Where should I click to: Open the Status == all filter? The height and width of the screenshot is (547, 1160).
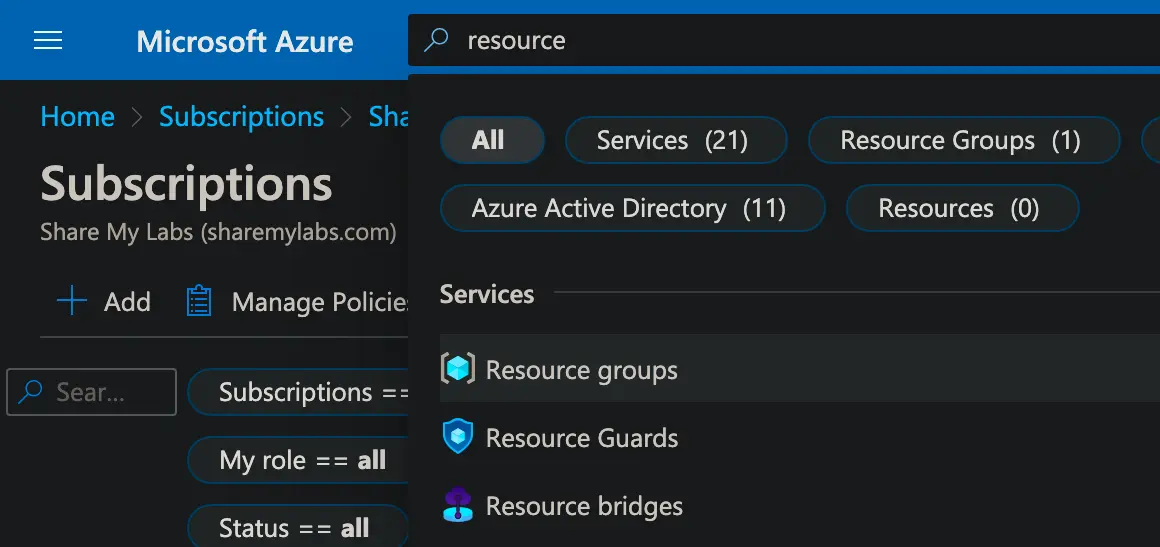[295, 527]
